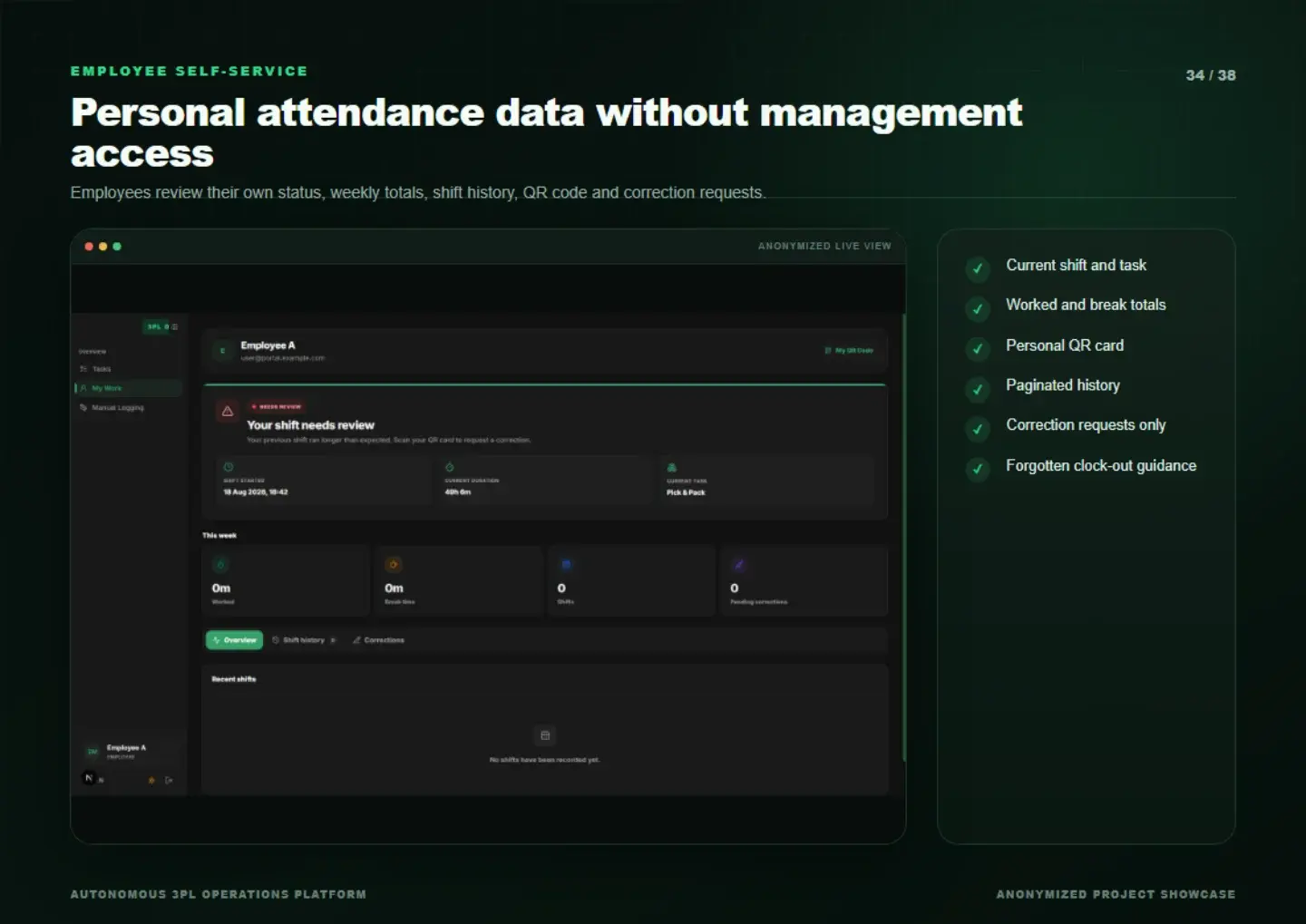Click the warning triangle icon
This screenshot has width=1306, height=924.
tap(228, 411)
